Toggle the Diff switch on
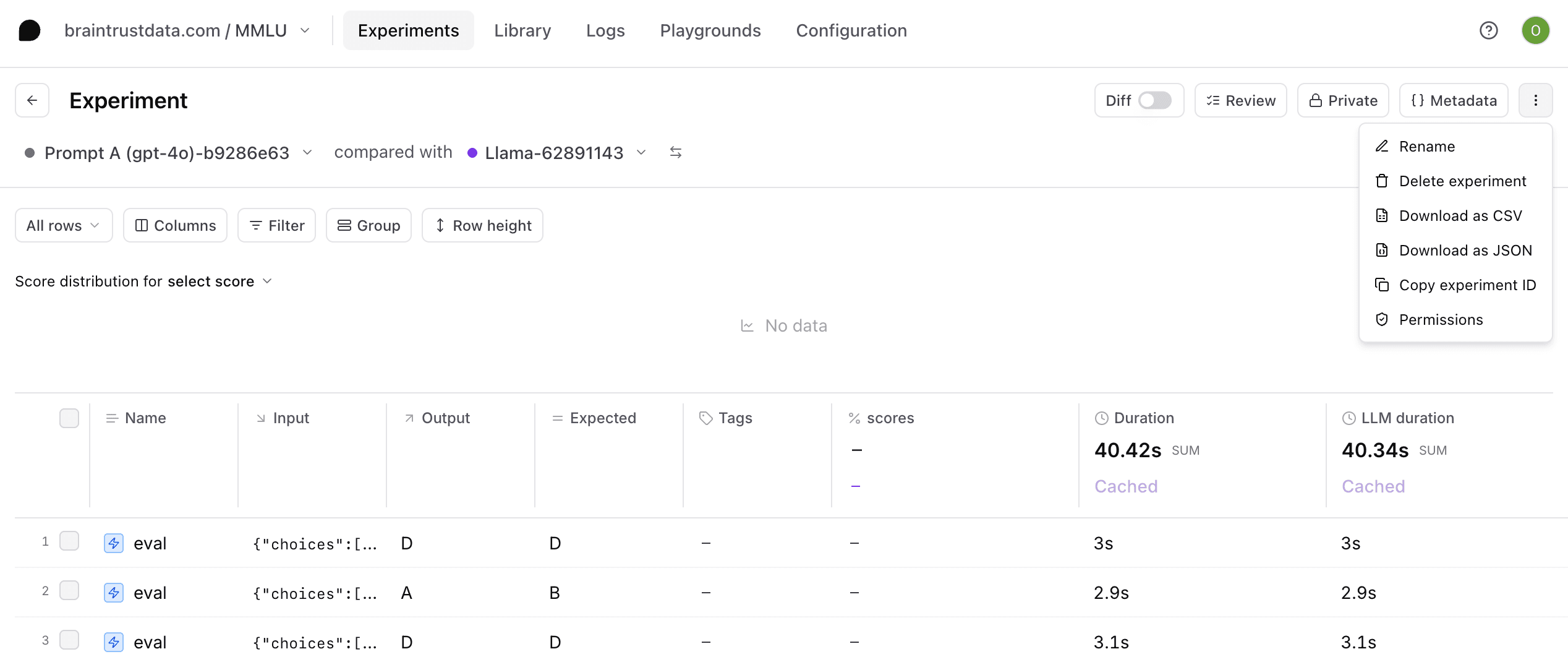The image size is (1568, 662). (1154, 100)
